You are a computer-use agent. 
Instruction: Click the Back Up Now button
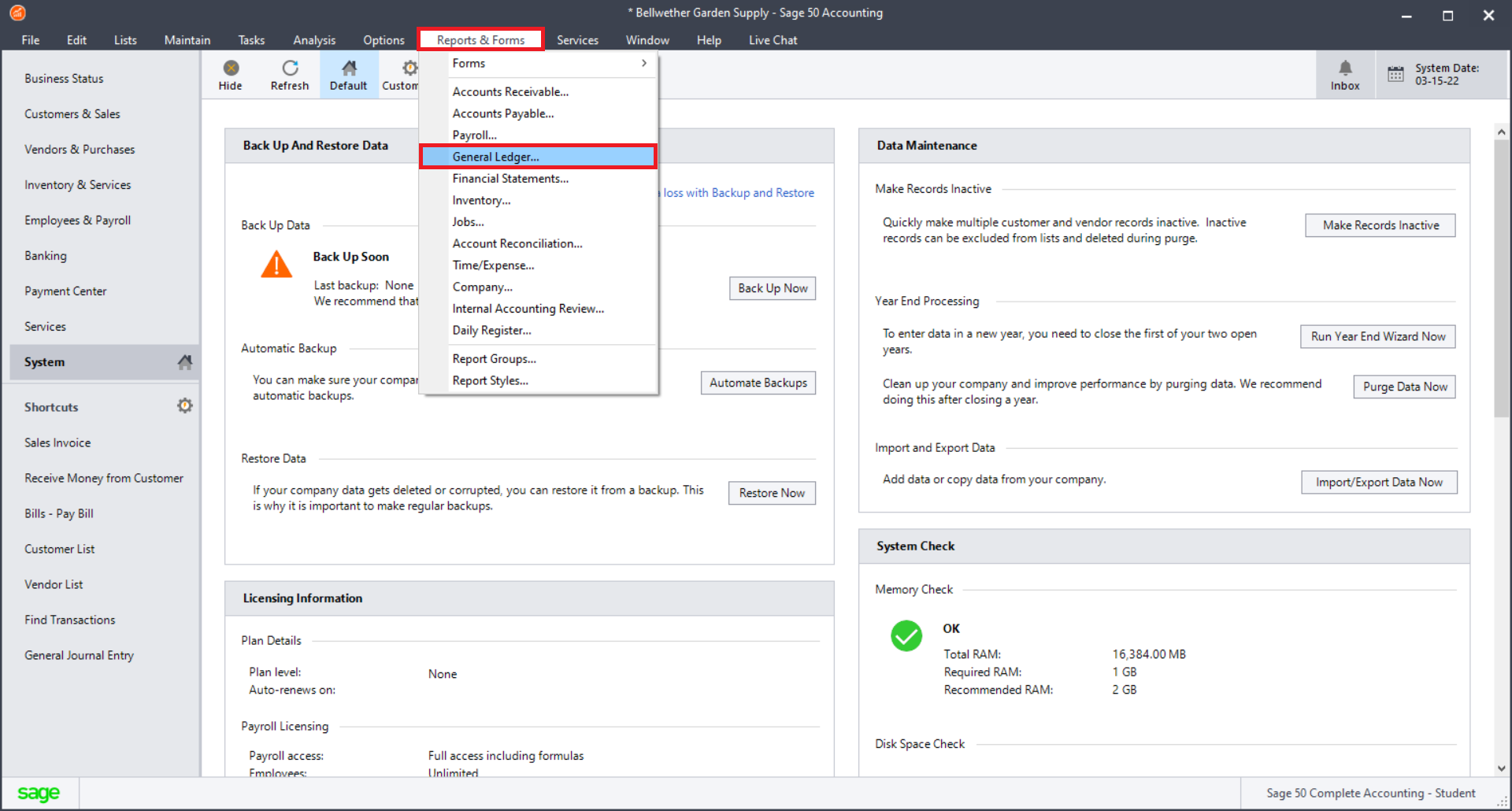click(x=771, y=287)
